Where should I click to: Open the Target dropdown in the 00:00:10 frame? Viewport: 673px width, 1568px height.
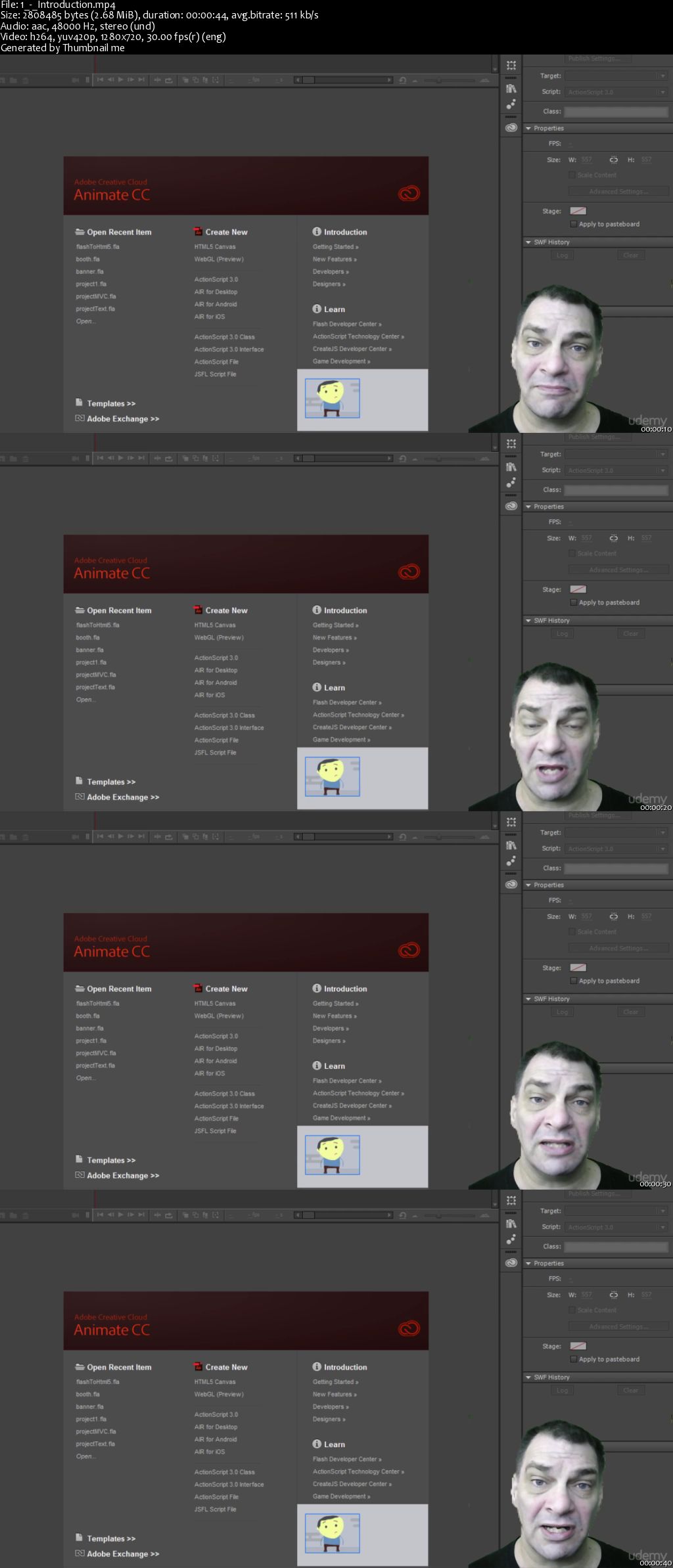pos(616,76)
